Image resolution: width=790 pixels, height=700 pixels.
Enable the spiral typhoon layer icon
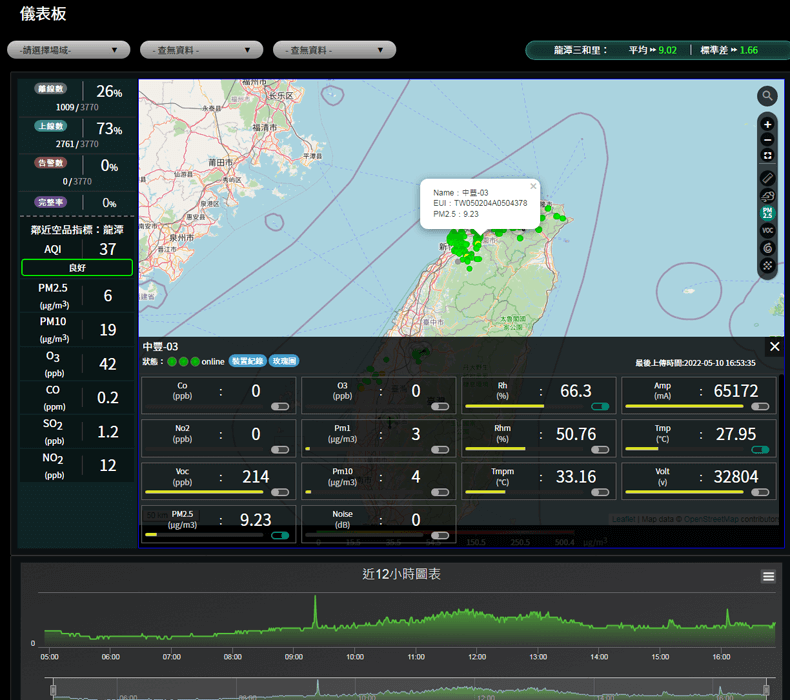click(767, 248)
